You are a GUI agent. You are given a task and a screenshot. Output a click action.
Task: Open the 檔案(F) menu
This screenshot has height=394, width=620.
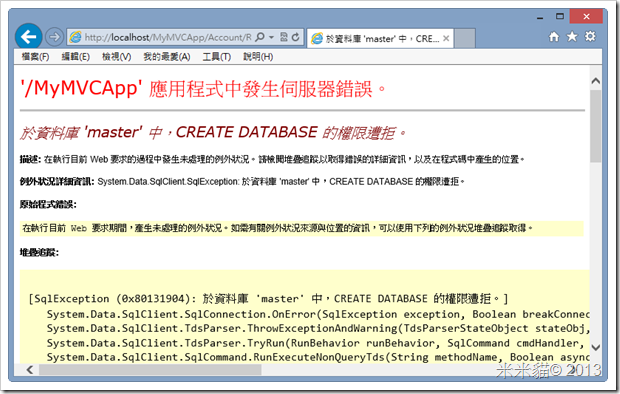[35, 57]
